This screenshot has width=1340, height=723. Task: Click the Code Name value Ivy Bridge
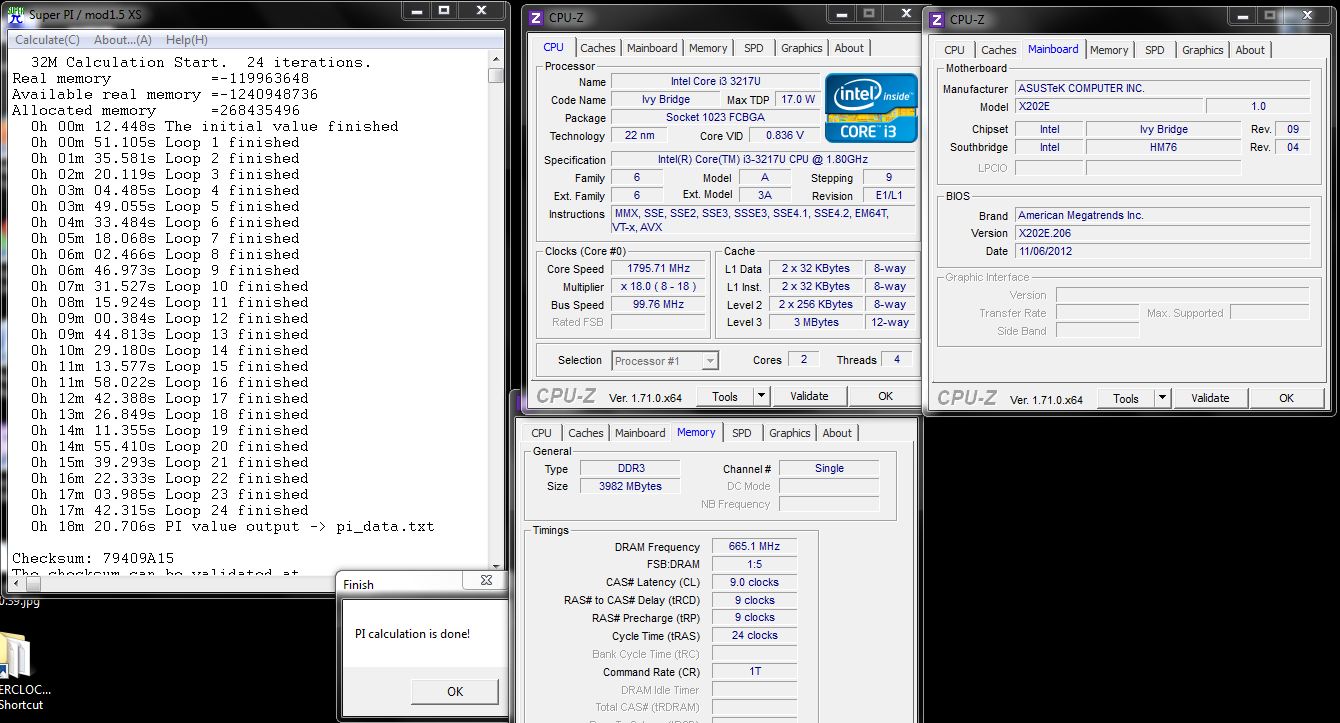click(x=666, y=99)
